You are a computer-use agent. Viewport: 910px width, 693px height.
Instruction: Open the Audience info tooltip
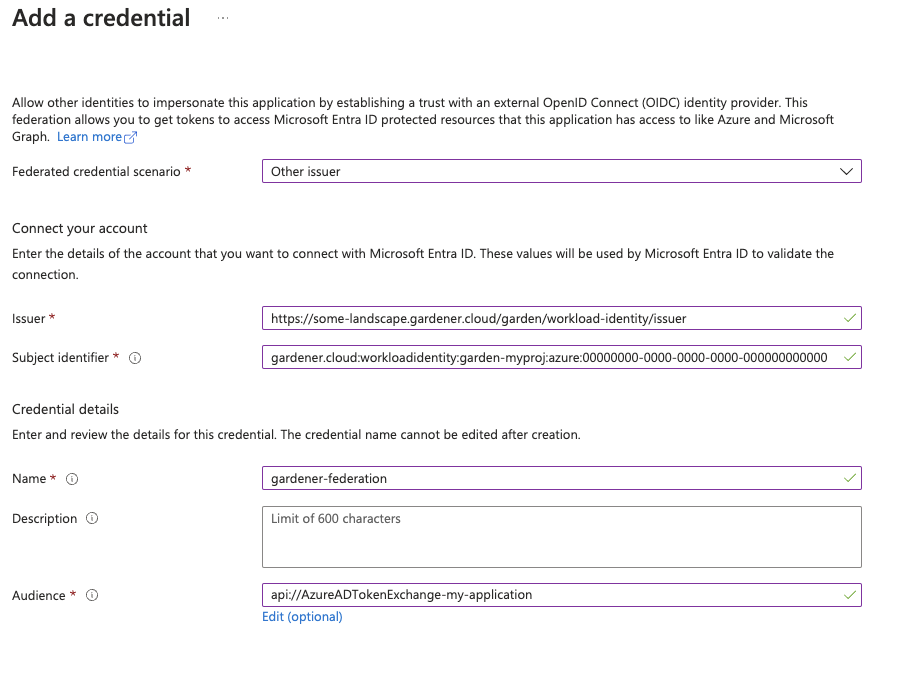pyautogui.click(x=91, y=595)
